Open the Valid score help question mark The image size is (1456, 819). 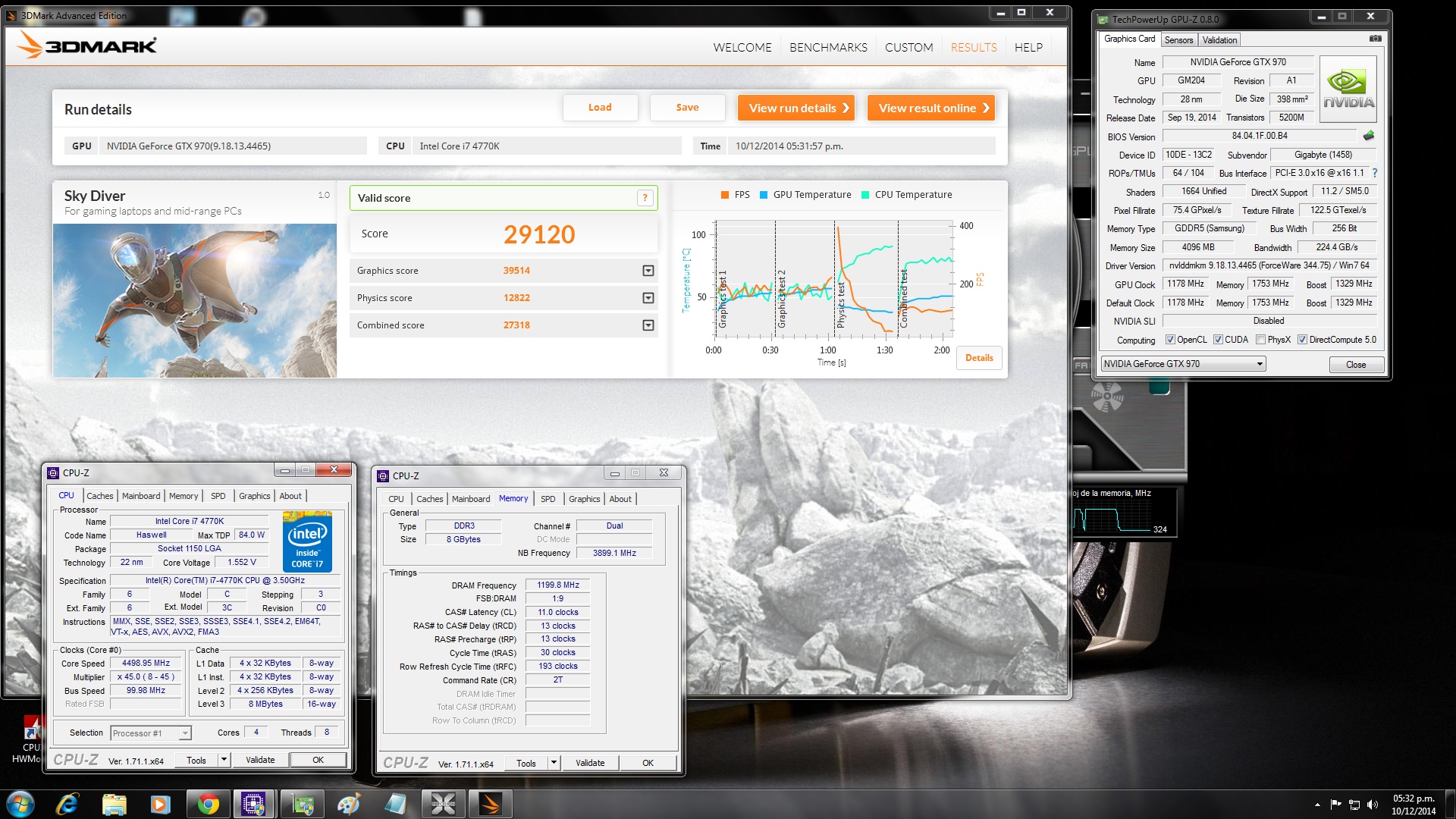(x=645, y=198)
